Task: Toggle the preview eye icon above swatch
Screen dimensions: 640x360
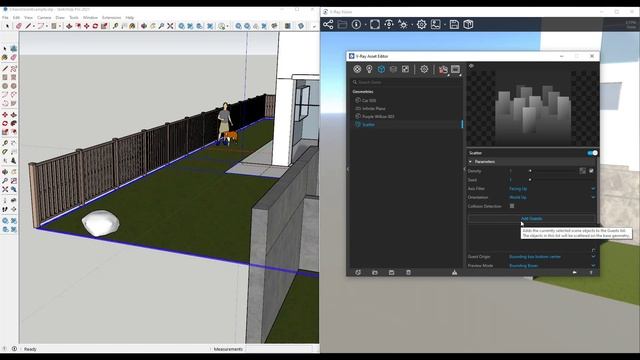Action: click(471, 66)
